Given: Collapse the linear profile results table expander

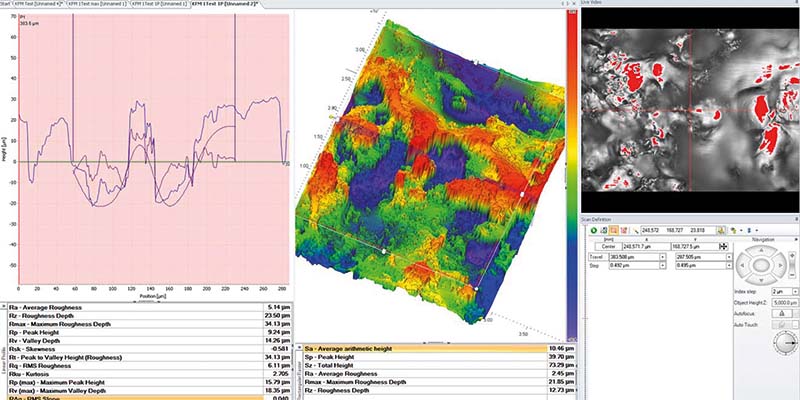Looking at the screenshot, I should (4, 307).
